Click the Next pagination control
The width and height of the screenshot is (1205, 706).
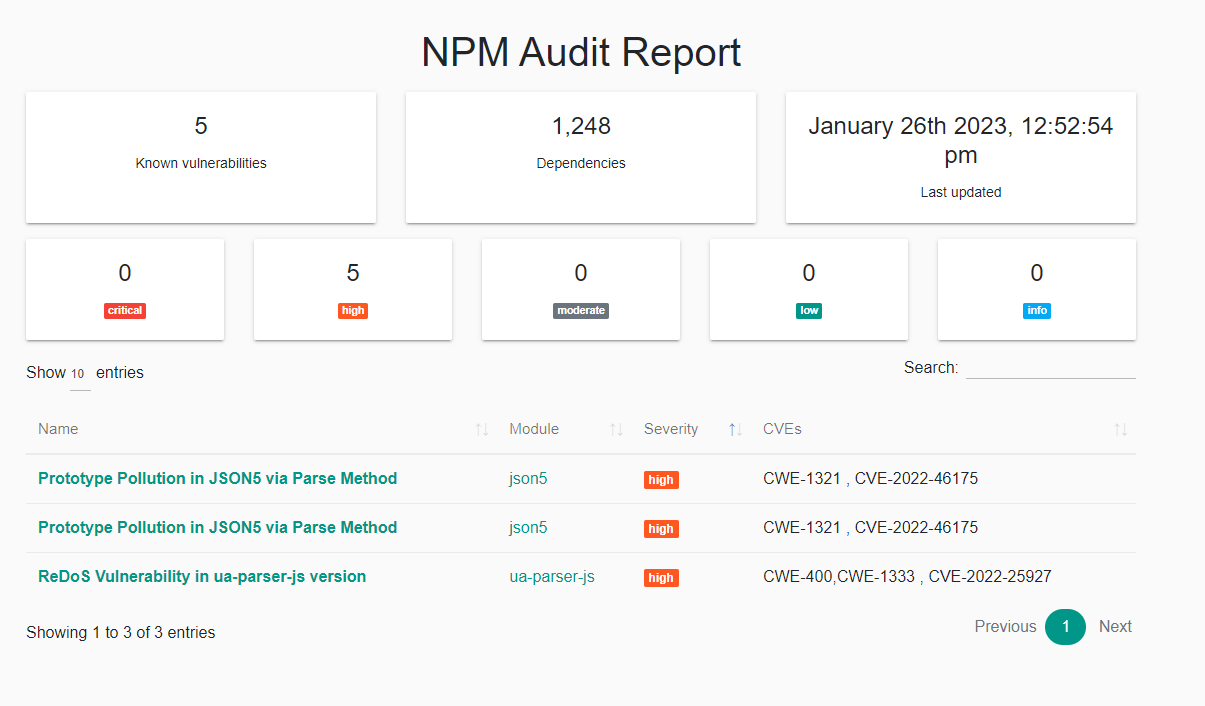(x=1115, y=626)
